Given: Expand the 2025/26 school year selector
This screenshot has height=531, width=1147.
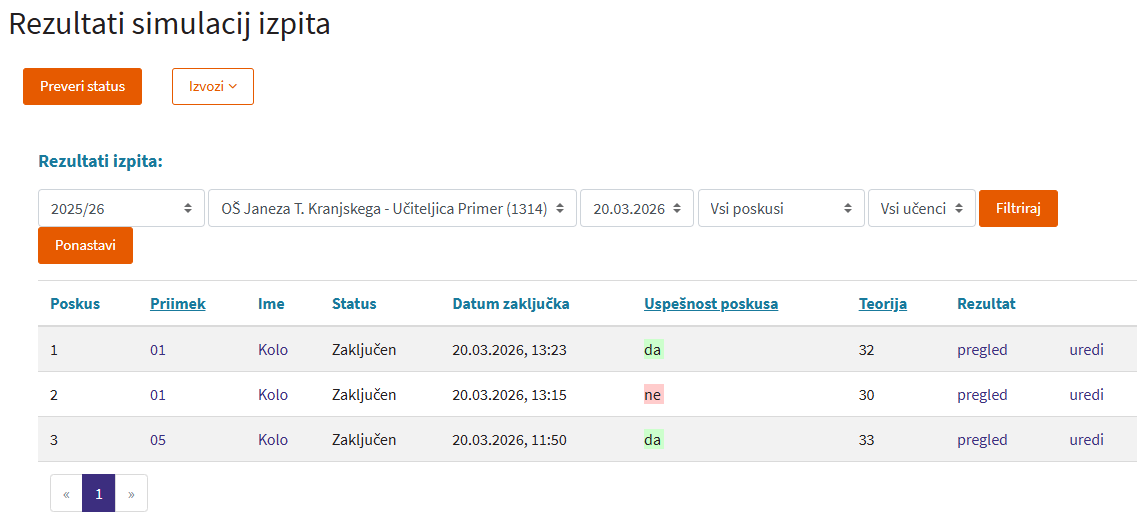Looking at the screenshot, I should click(x=121, y=209).
